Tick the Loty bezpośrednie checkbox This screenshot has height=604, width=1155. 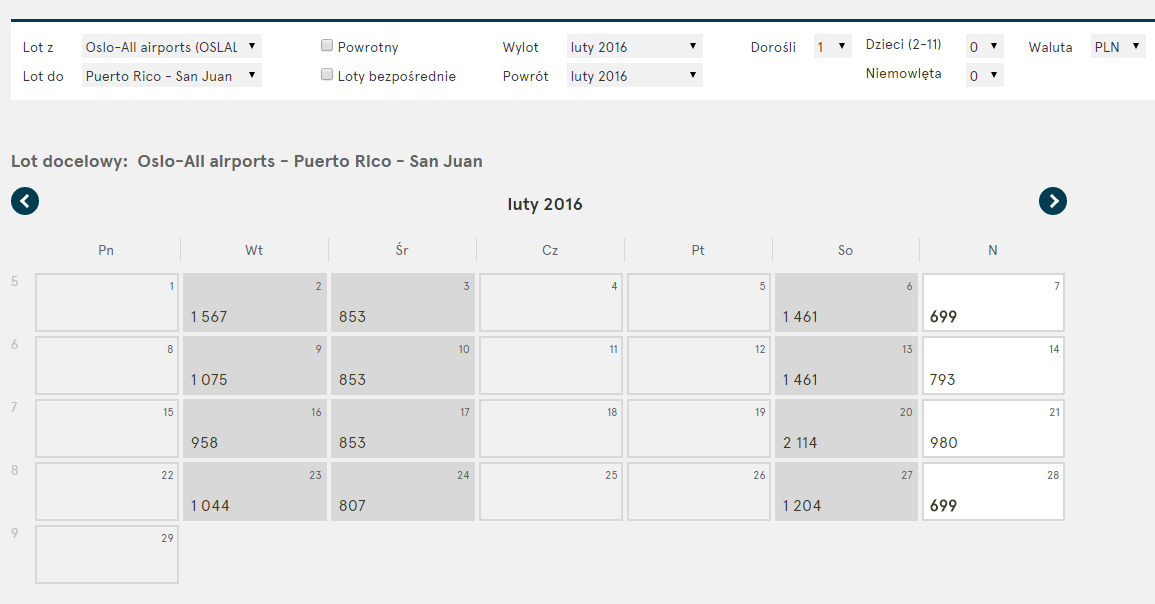tap(327, 74)
